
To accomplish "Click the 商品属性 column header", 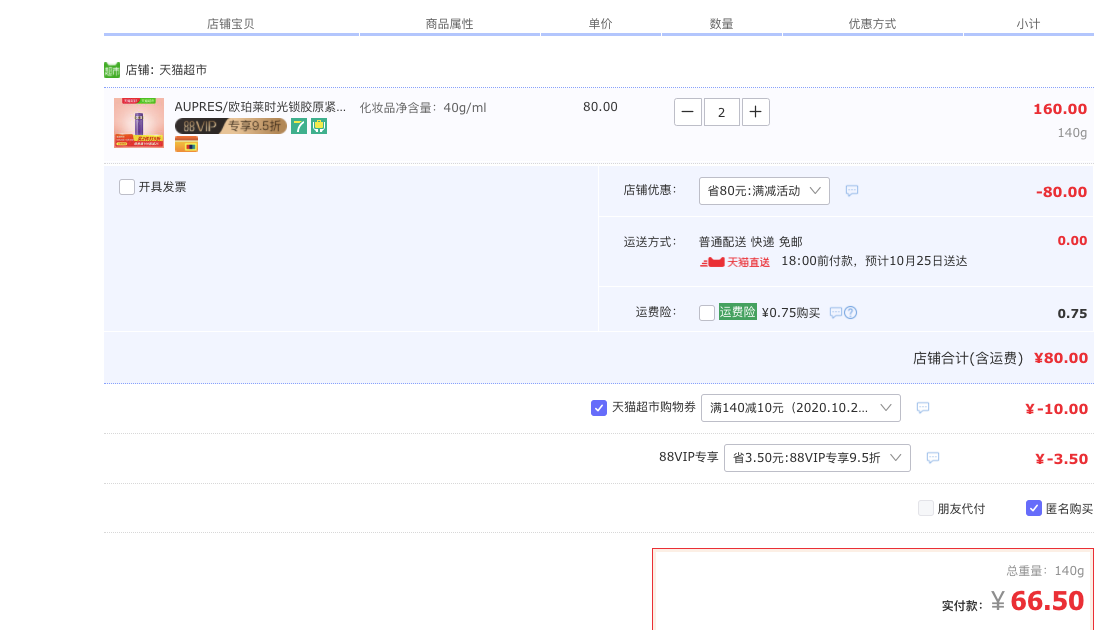I will [449, 24].
